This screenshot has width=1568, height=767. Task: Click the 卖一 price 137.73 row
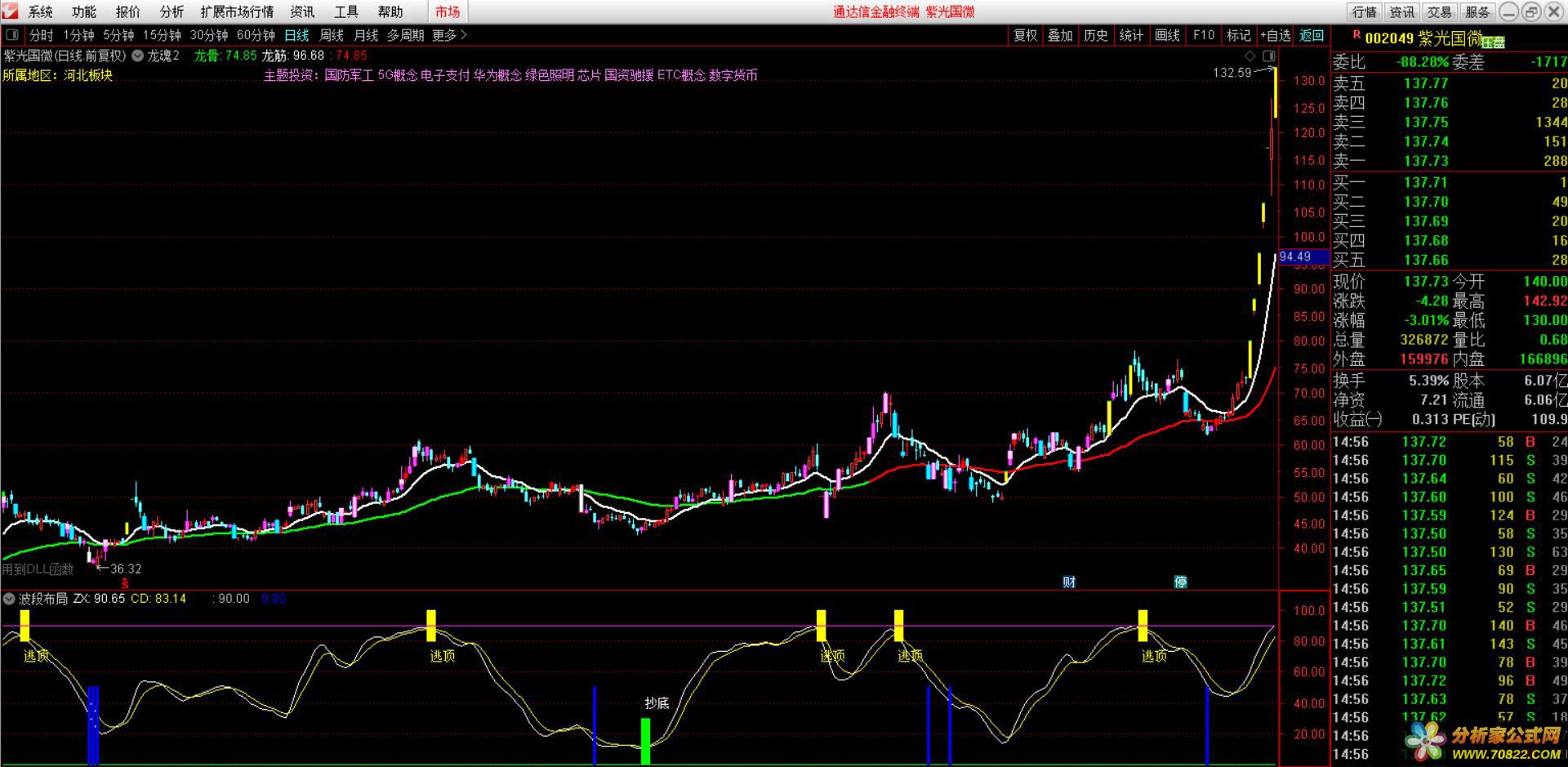[1450, 161]
